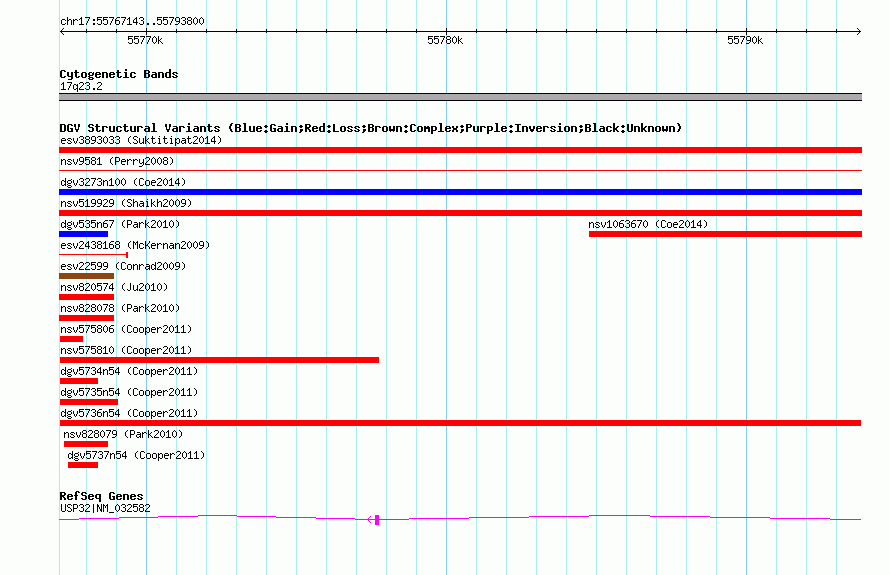Click the dgv3273n100 (Coe2014) blue gain bar
This screenshot has width=890, height=575.
coord(460,192)
